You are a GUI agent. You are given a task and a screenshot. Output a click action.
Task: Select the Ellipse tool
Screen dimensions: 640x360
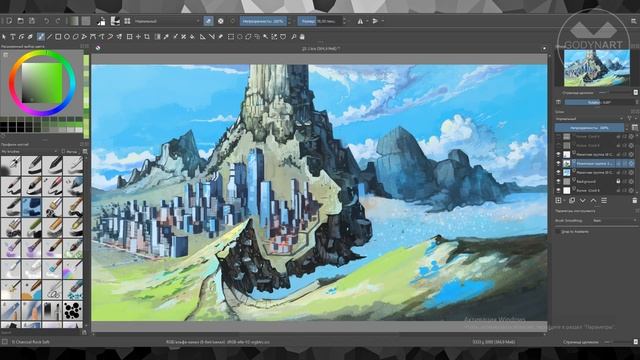click(67, 37)
